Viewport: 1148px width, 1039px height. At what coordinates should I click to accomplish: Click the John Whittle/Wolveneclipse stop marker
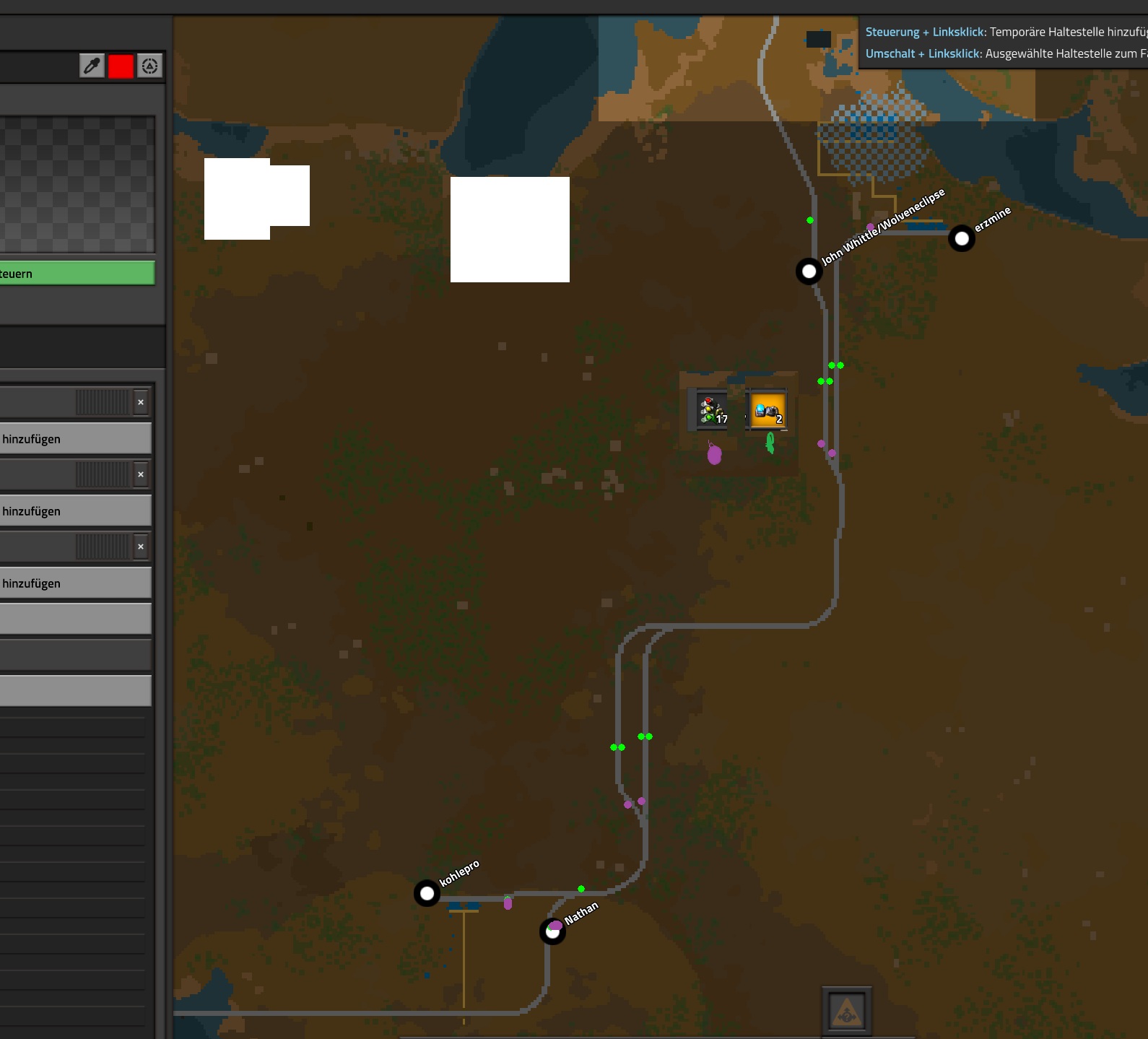pos(809,271)
